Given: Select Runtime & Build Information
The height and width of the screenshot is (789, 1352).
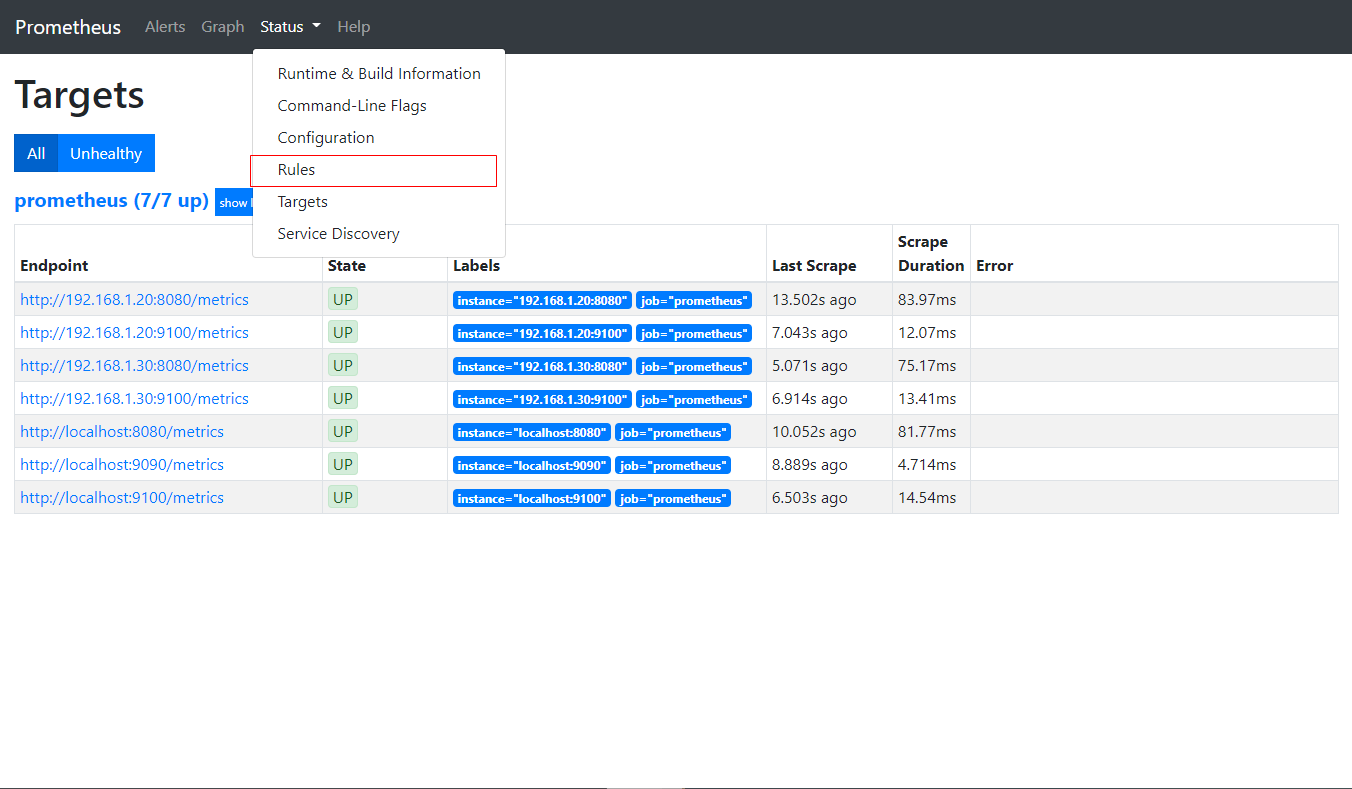Looking at the screenshot, I should point(379,74).
